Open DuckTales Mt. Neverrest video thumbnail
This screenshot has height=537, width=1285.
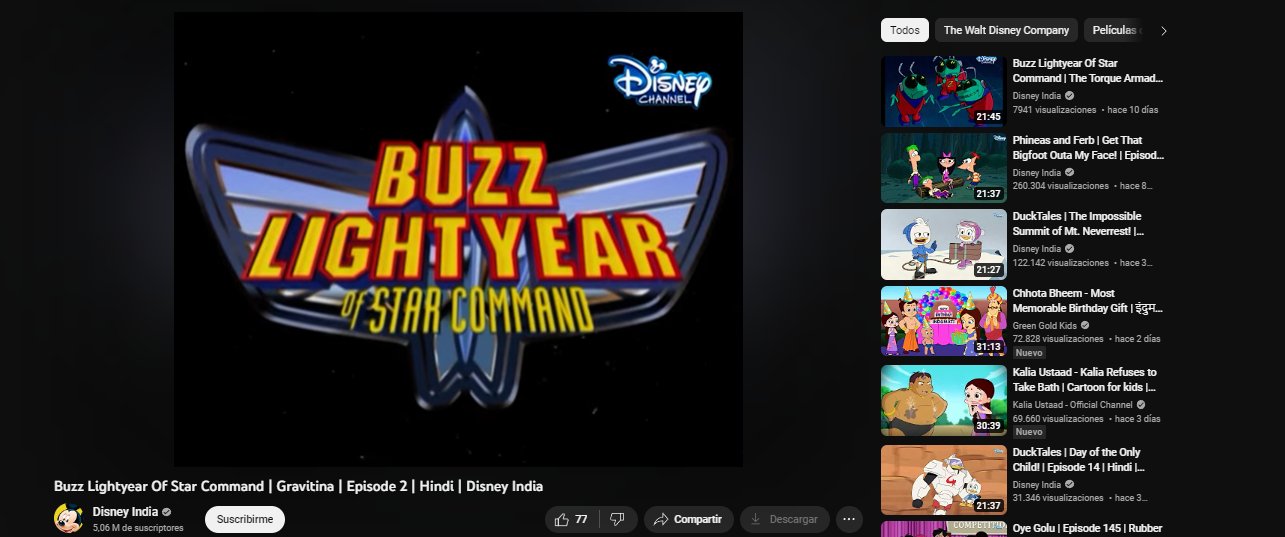click(x=943, y=244)
